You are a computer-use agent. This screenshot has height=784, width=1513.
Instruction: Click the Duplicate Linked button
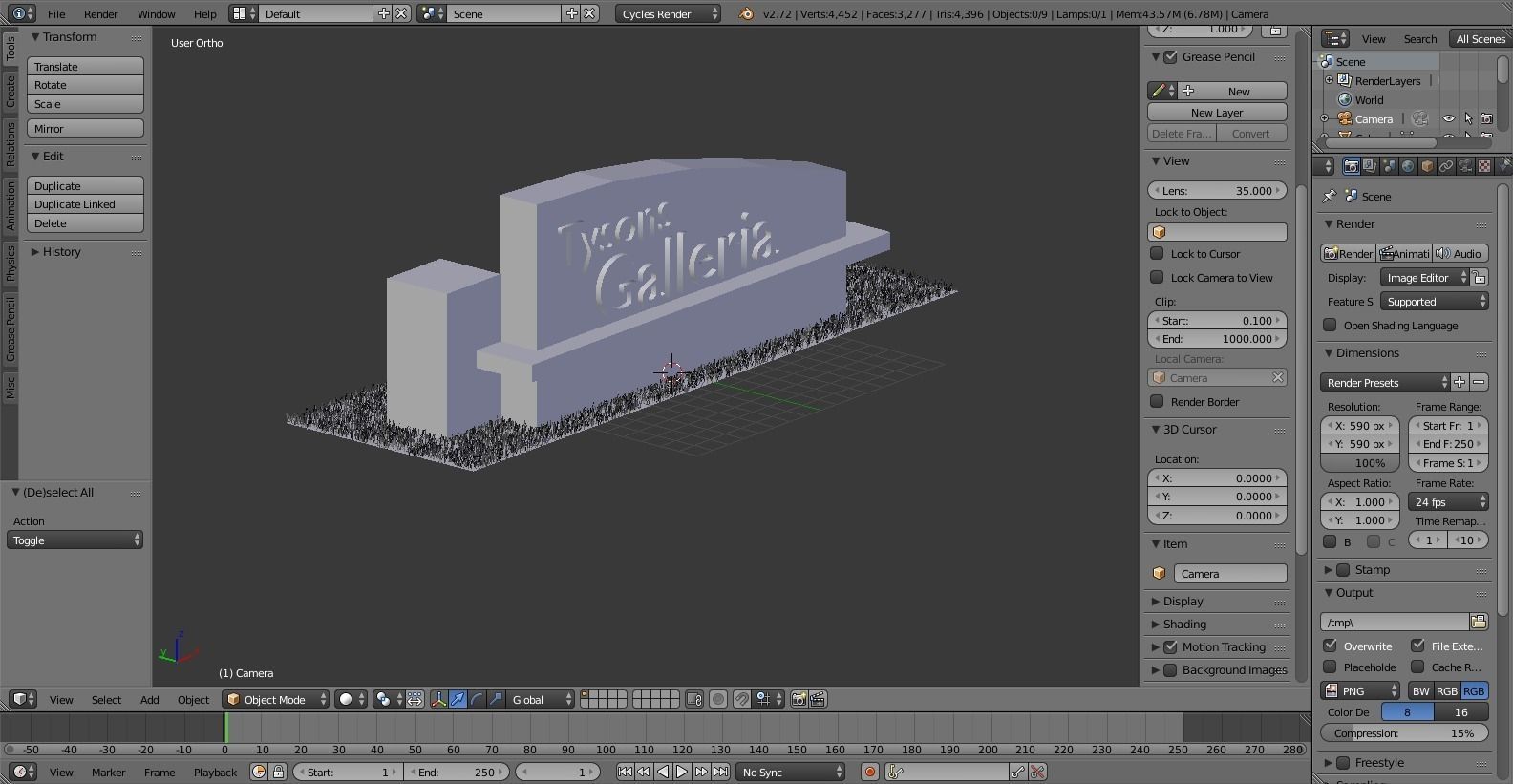point(85,203)
